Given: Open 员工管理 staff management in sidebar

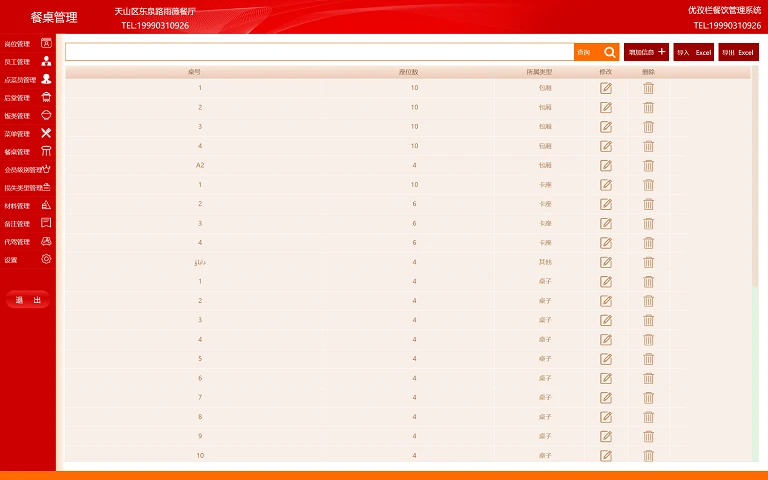Looking at the screenshot, I should pyautogui.click(x=27, y=62).
